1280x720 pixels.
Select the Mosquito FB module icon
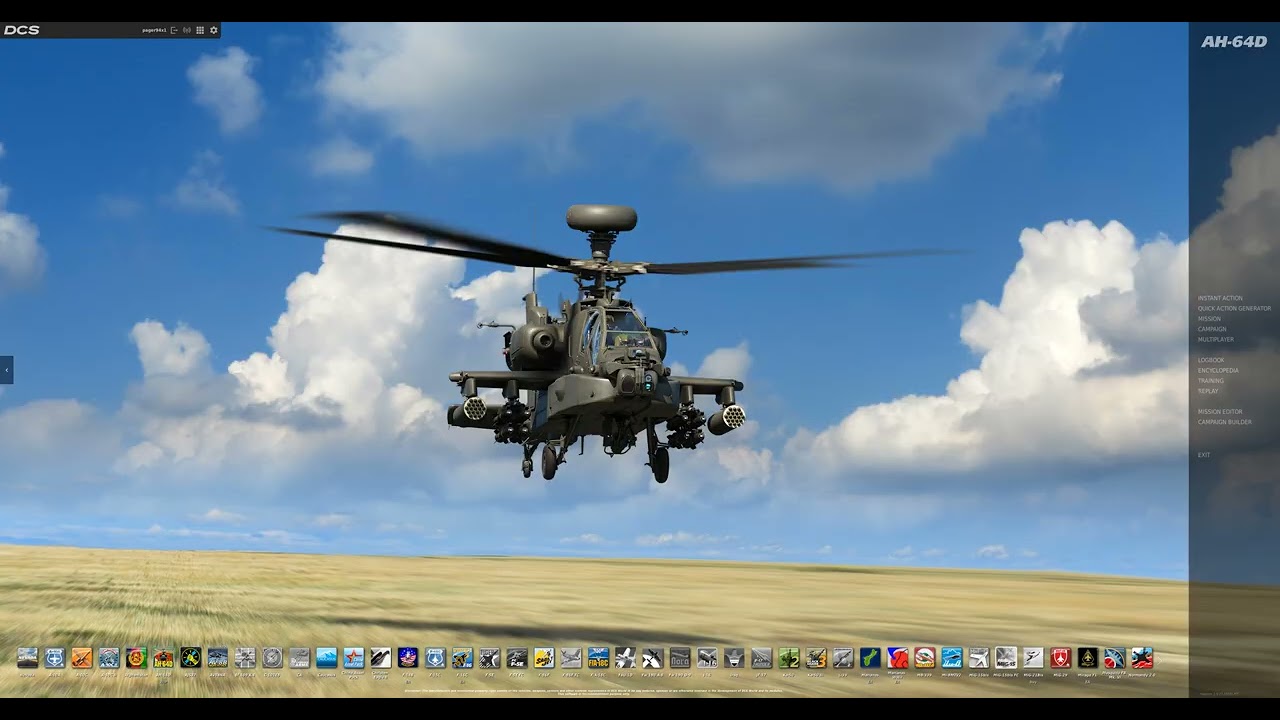click(1114, 657)
